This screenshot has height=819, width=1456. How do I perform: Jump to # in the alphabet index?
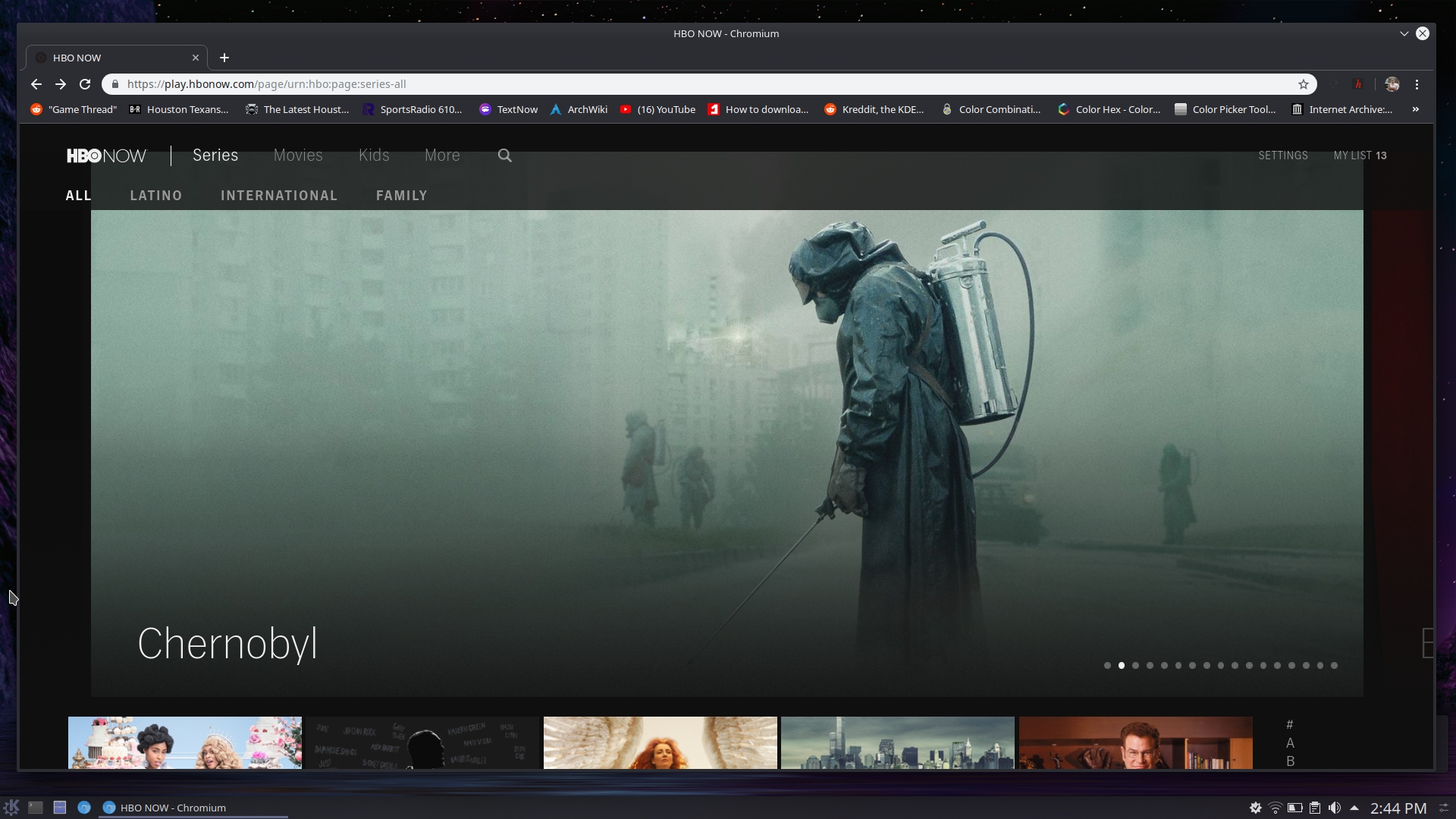pyautogui.click(x=1289, y=725)
